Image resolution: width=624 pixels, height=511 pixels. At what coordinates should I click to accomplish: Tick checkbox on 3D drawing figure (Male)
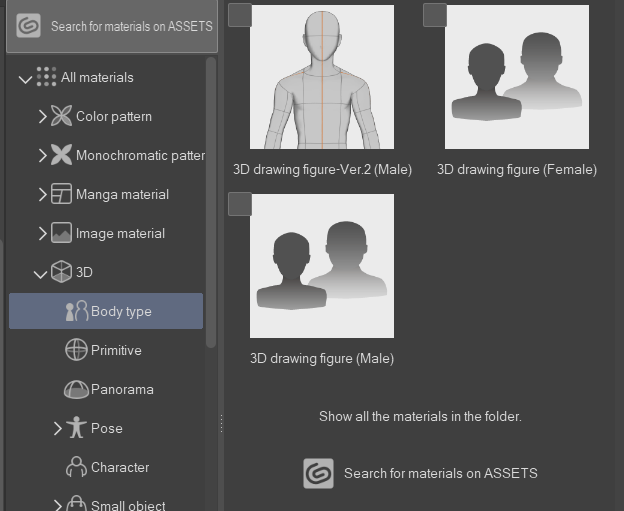240,204
